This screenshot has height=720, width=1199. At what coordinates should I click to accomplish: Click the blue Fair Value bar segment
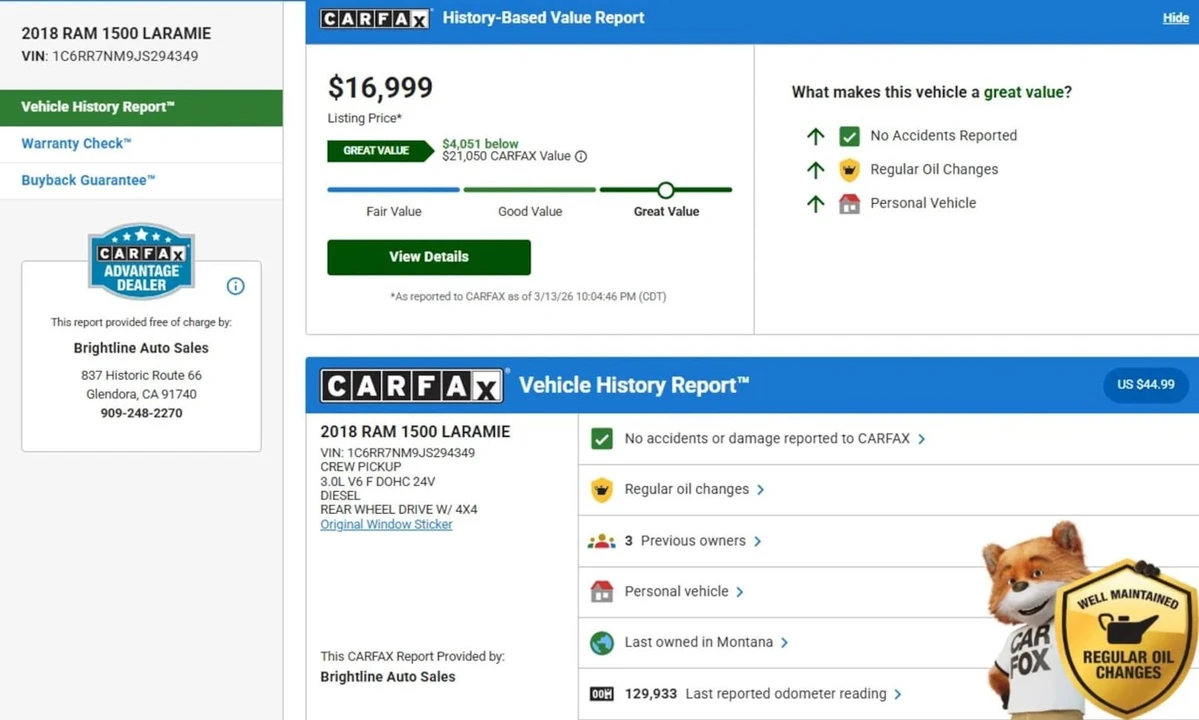tap(394, 190)
